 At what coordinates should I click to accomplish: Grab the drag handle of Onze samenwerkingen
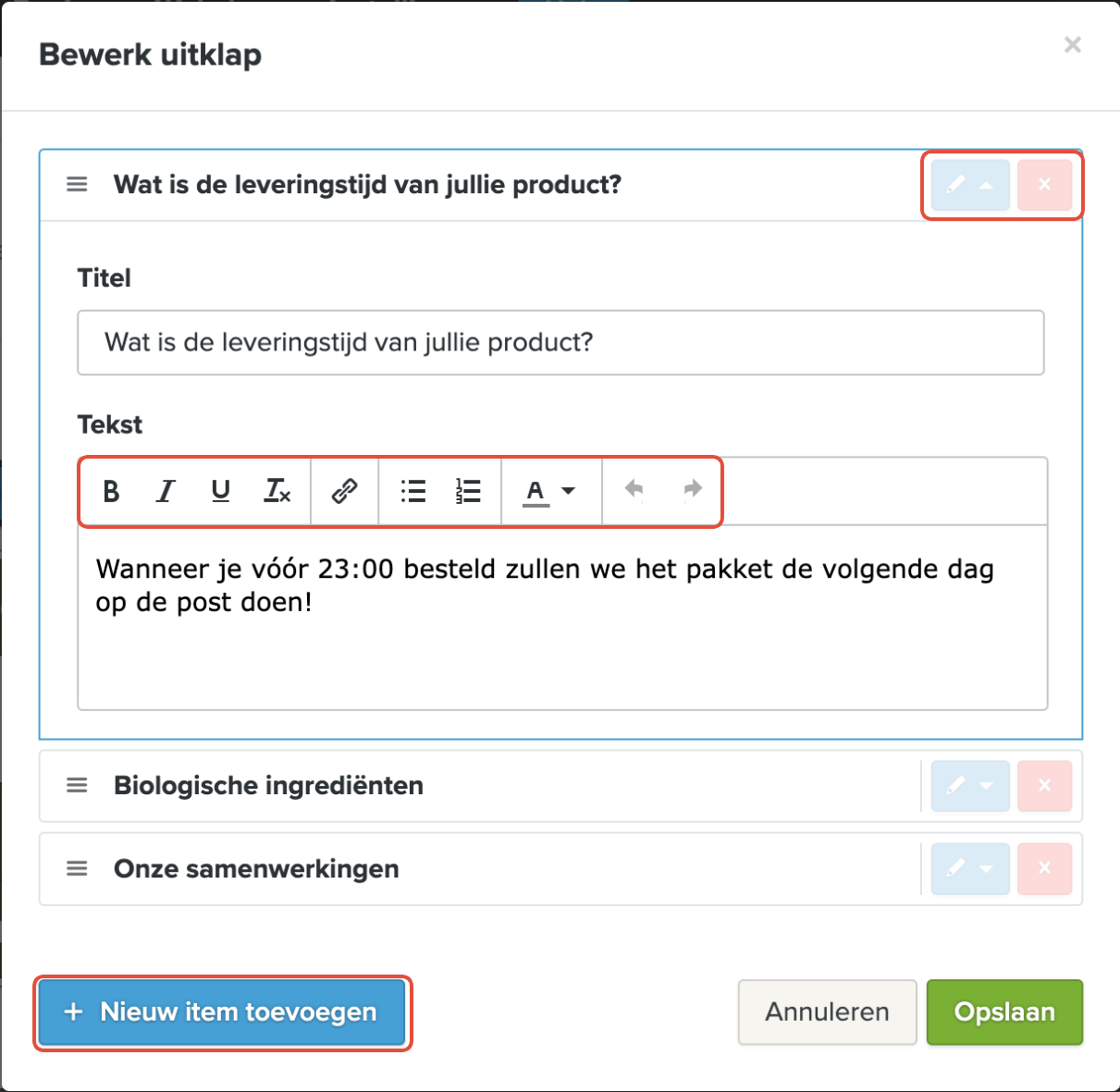[77, 869]
